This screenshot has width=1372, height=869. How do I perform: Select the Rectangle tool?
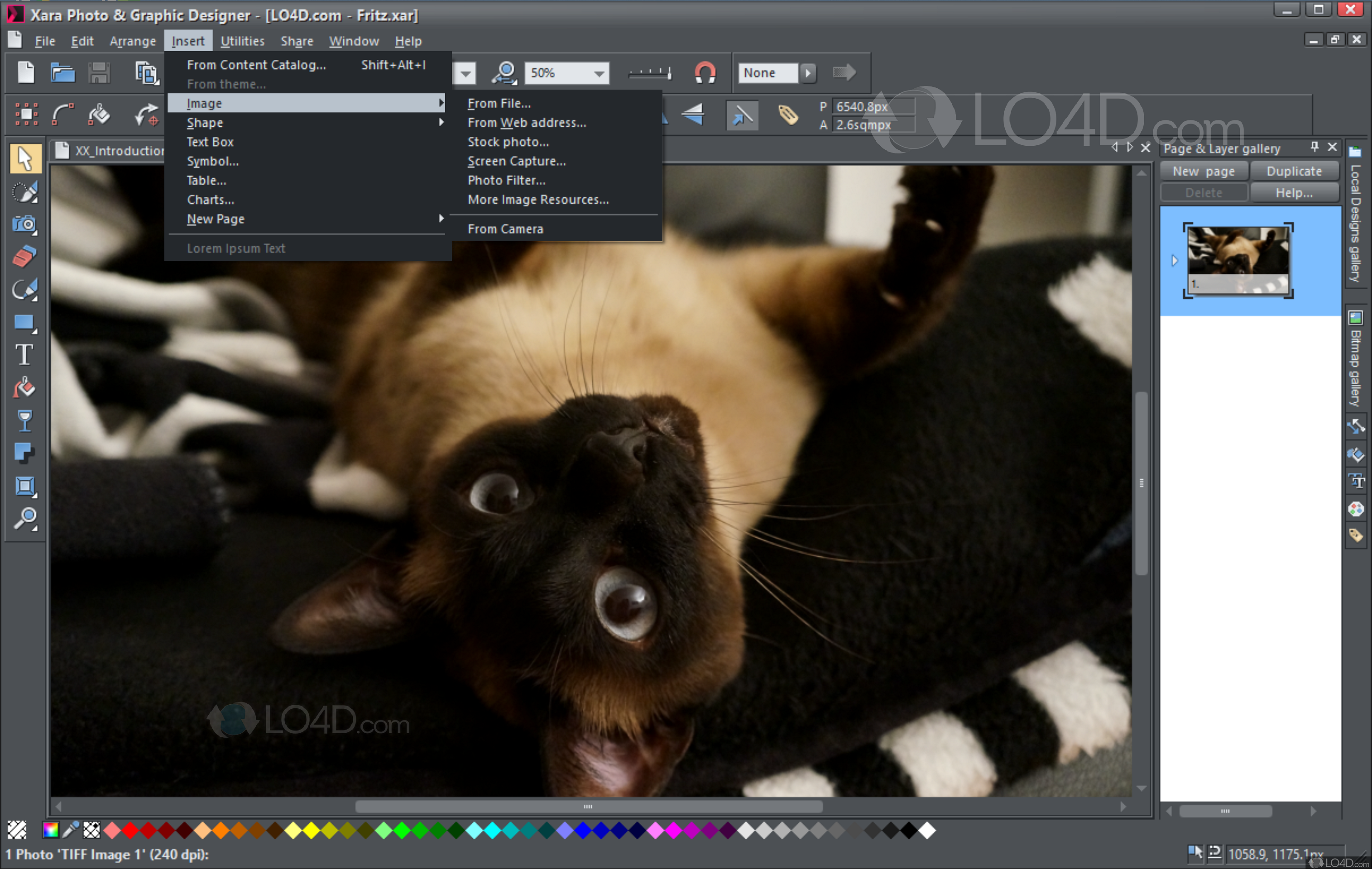pyautogui.click(x=25, y=323)
